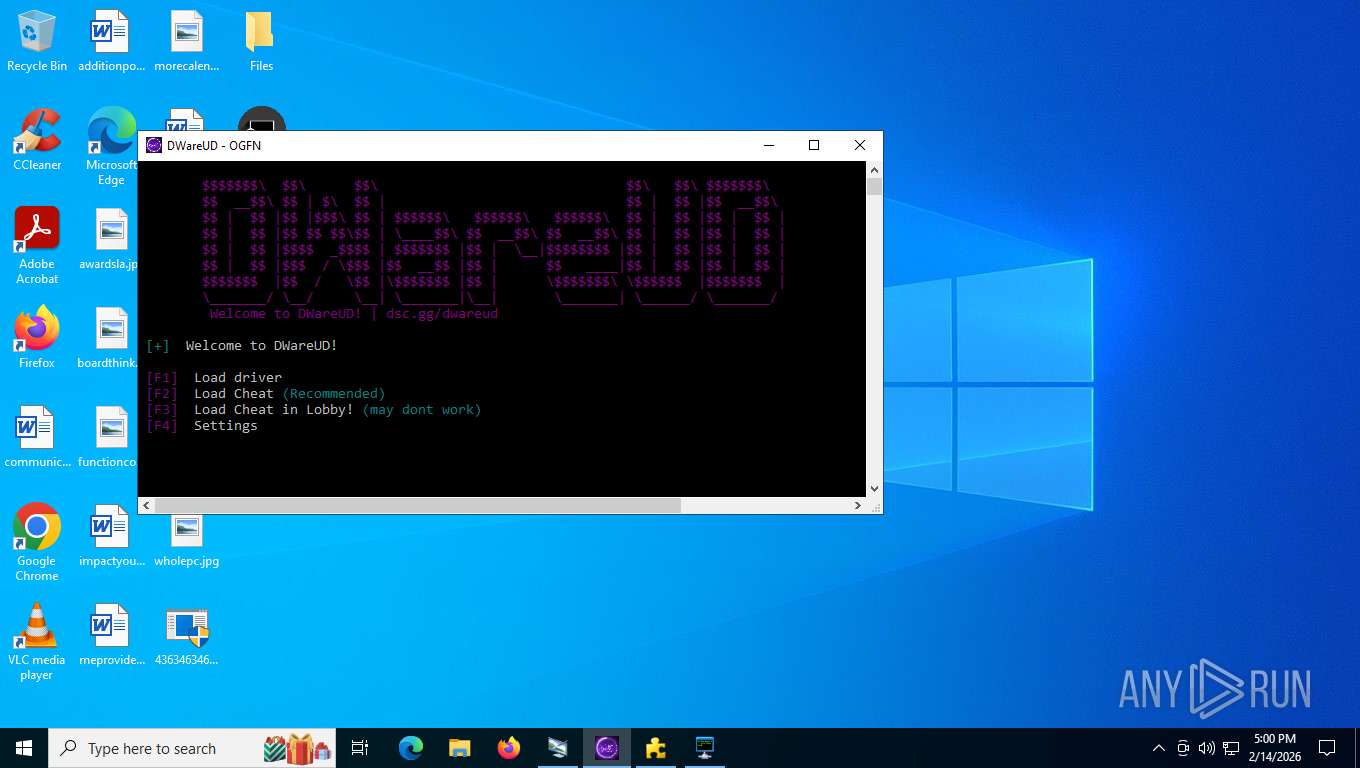Click the "Welcome to DWareUD!" [+] line
1360x768 pixels.
pyautogui.click(x=242, y=345)
